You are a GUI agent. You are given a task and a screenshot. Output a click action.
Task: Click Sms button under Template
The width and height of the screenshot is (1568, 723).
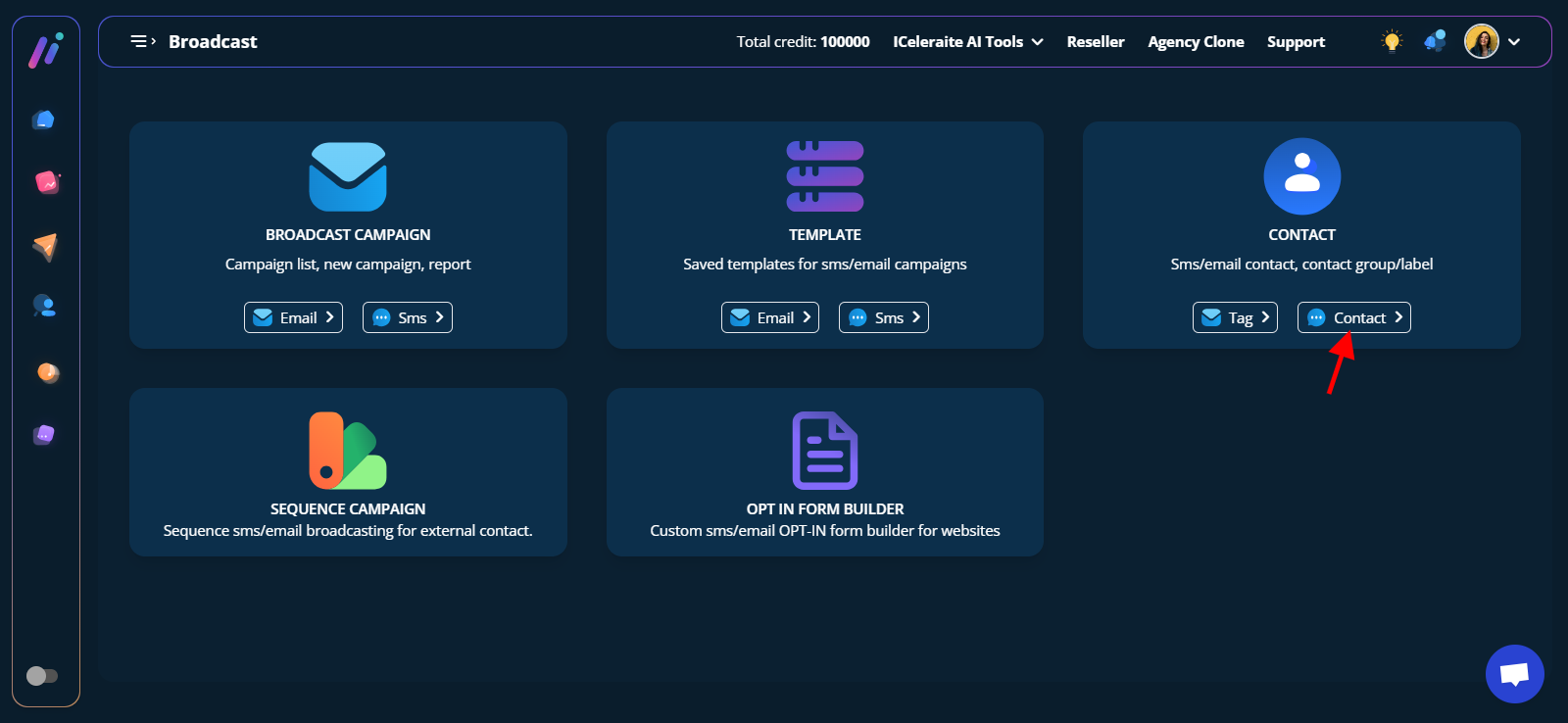coord(883,317)
